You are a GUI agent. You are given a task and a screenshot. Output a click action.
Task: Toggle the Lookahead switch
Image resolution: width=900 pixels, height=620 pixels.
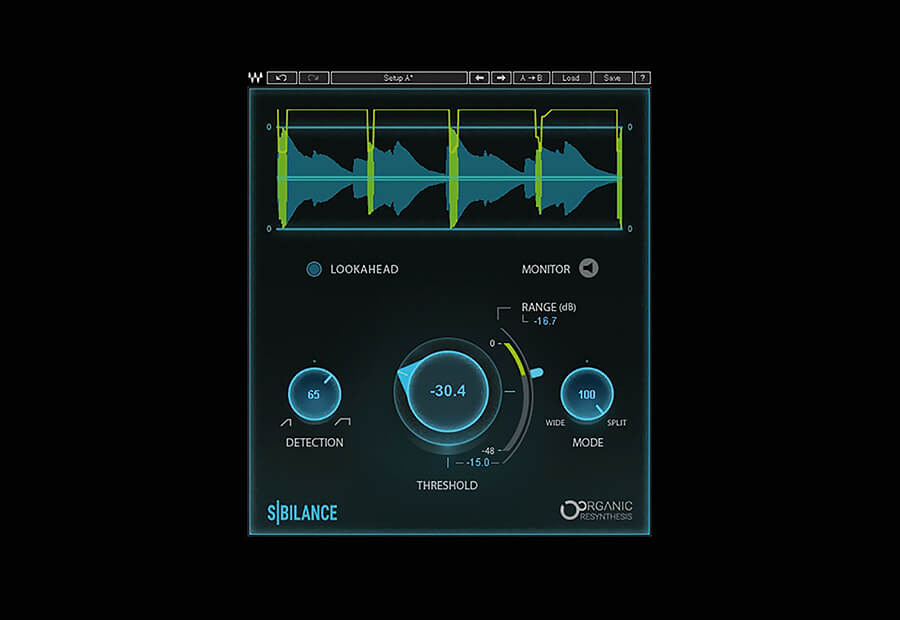314,269
